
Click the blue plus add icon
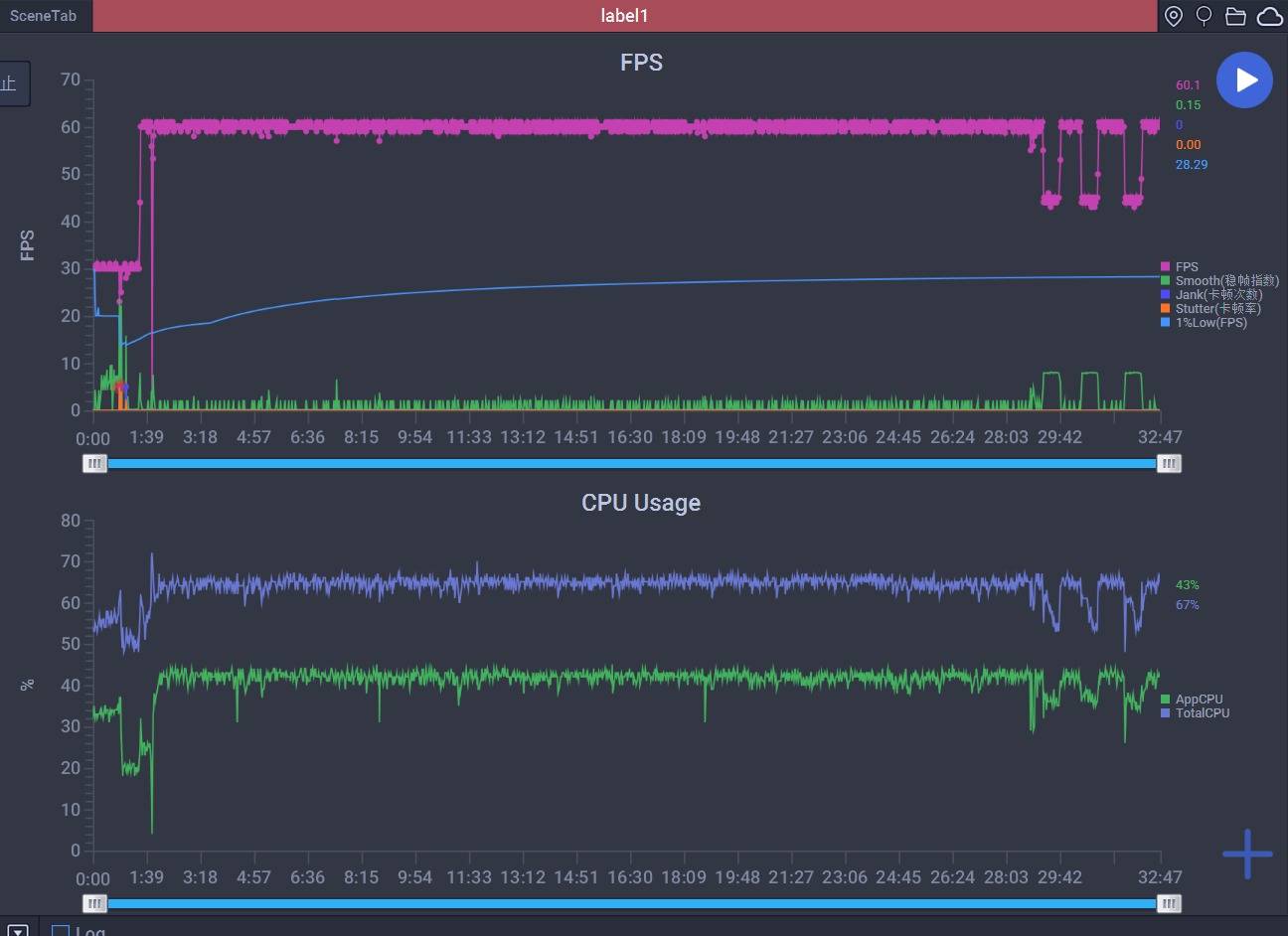(1247, 854)
